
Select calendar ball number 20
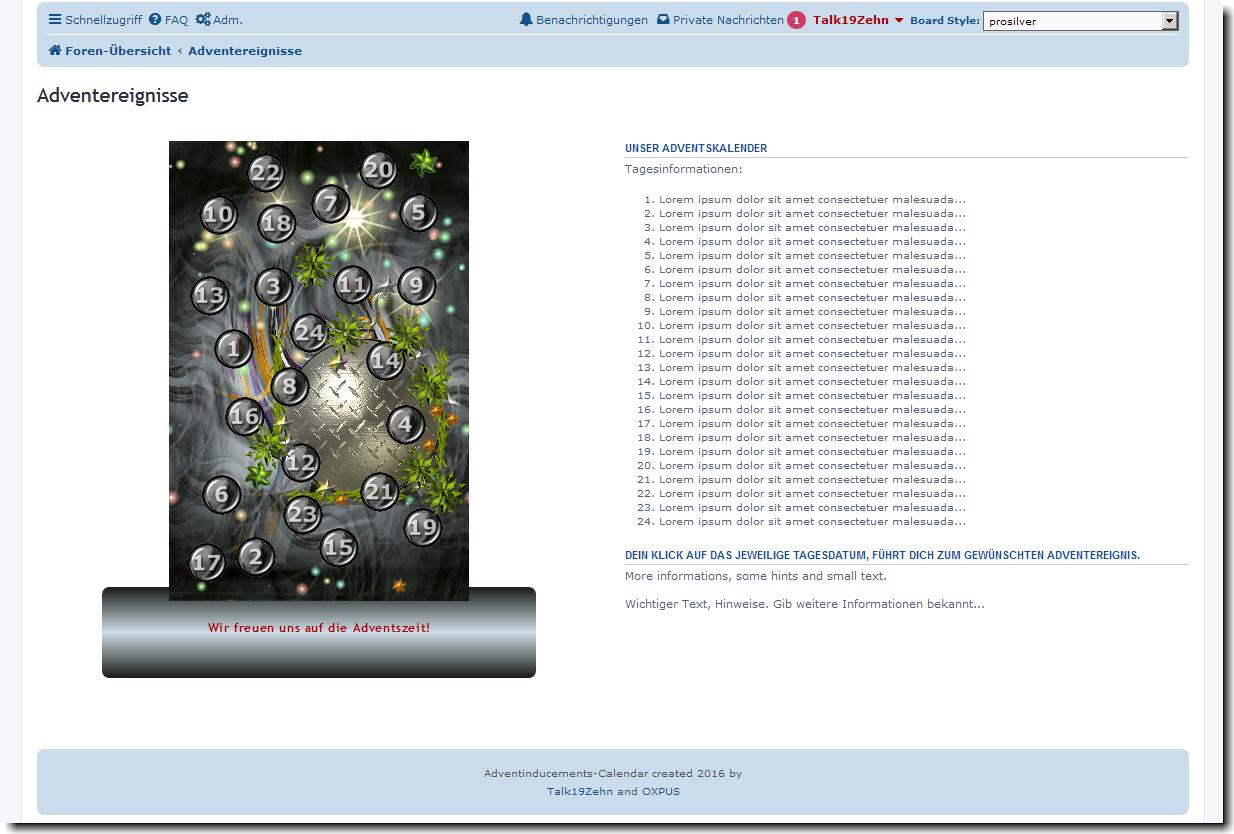pos(379,170)
